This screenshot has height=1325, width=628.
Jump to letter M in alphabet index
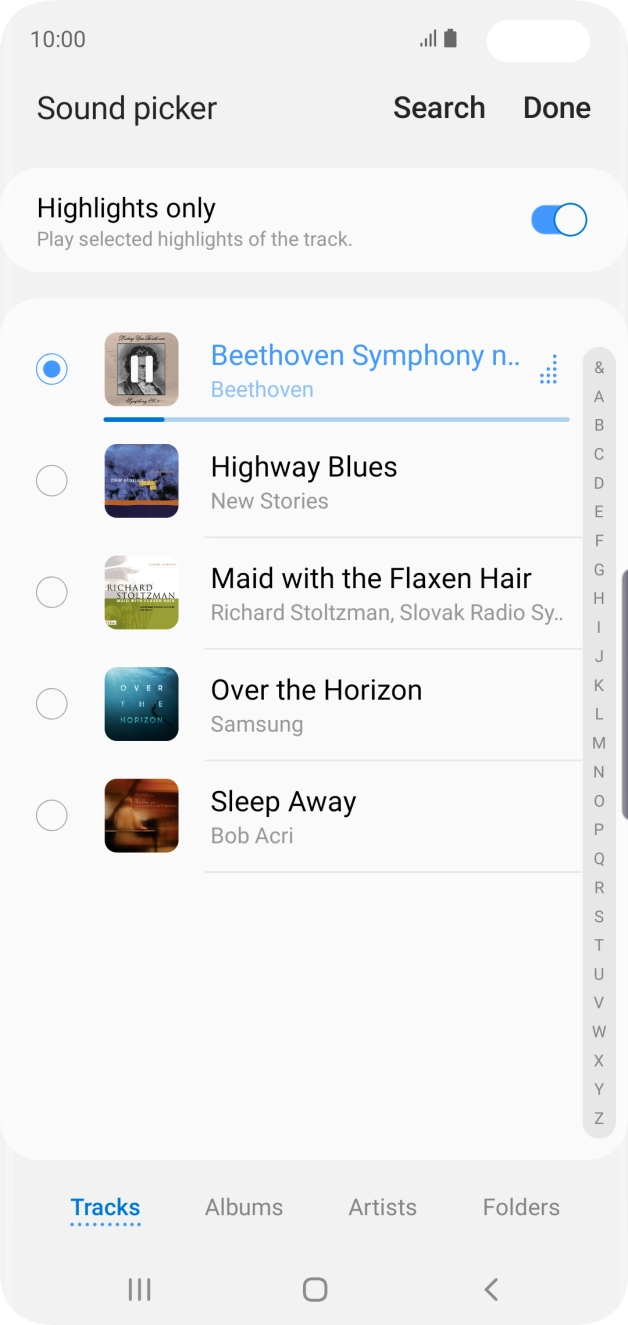599,743
